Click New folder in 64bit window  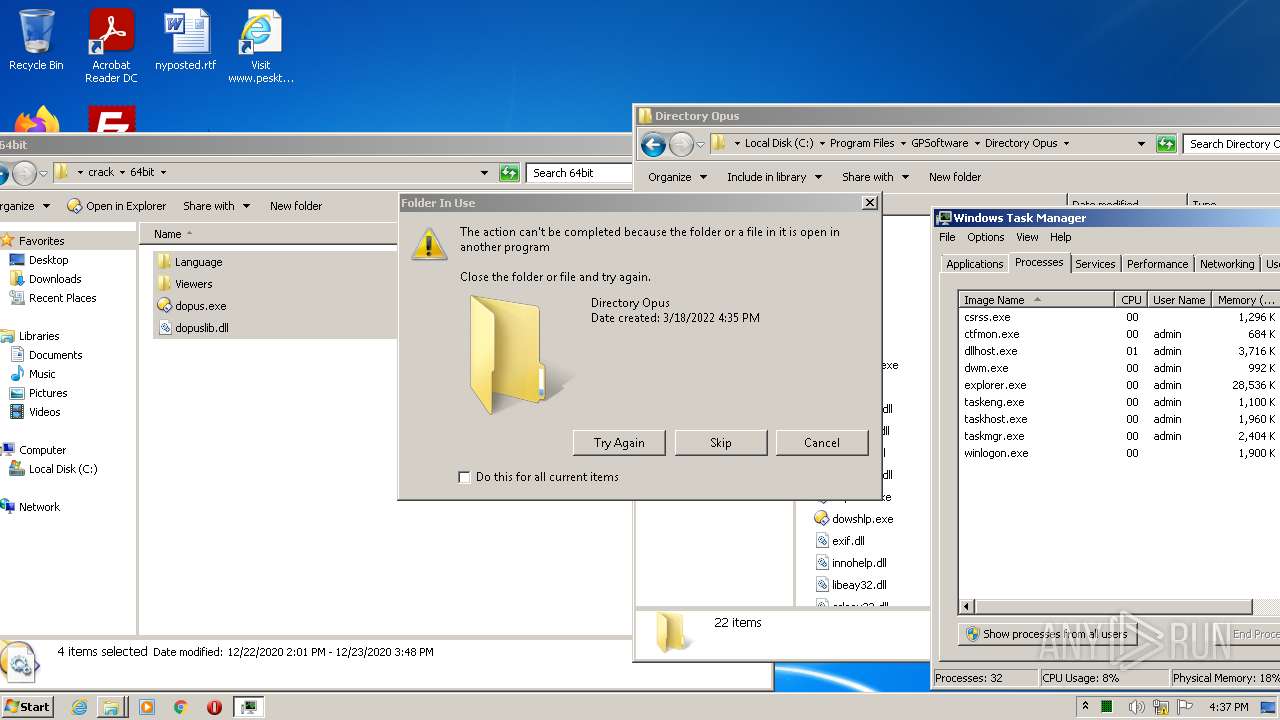coord(296,206)
